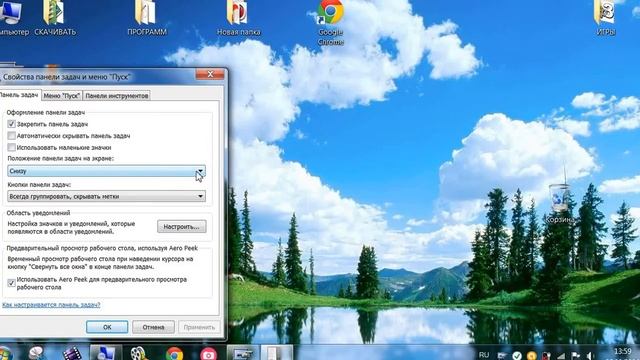Open the Новая папка desktop folder

(238, 17)
